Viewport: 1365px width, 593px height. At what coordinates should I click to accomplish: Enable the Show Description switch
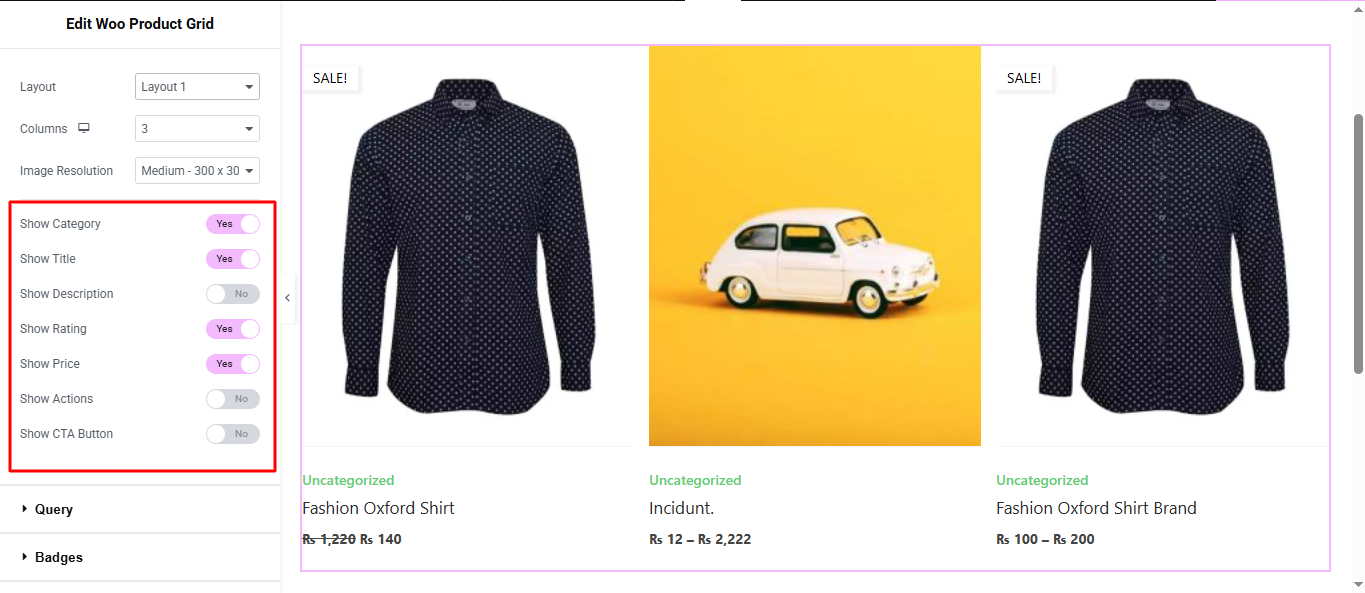click(232, 294)
